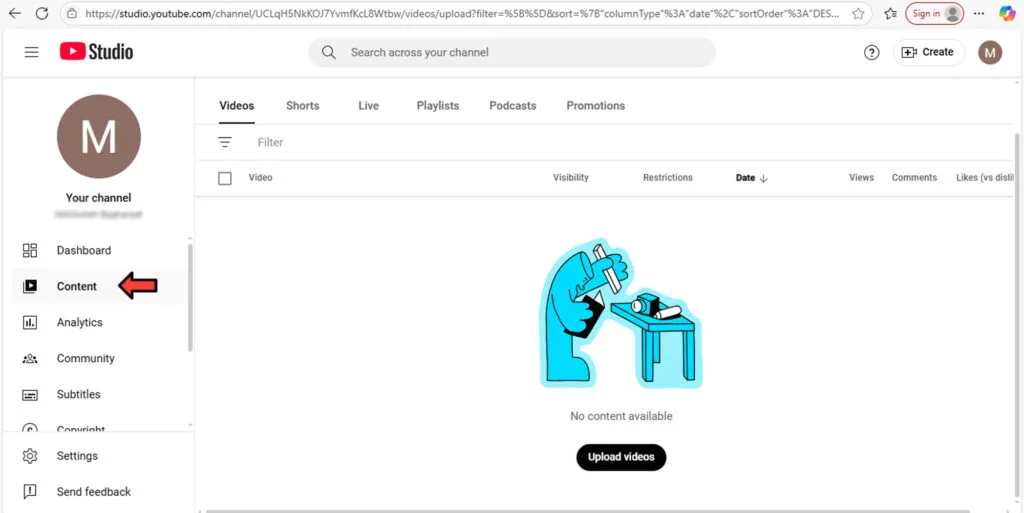This screenshot has height=513, width=1024.
Task: Open the Community section
Action: pos(85,358)
